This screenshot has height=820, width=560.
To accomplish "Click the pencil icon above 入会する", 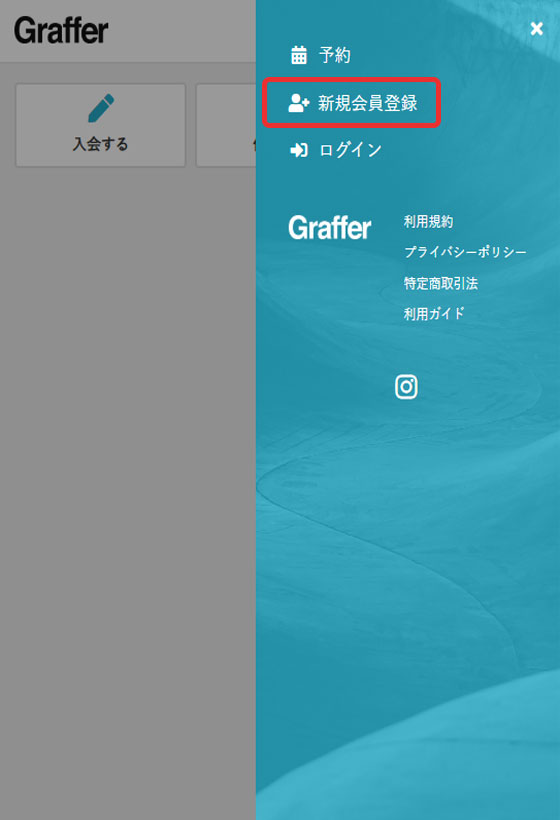I will click(x=101, y=108).
